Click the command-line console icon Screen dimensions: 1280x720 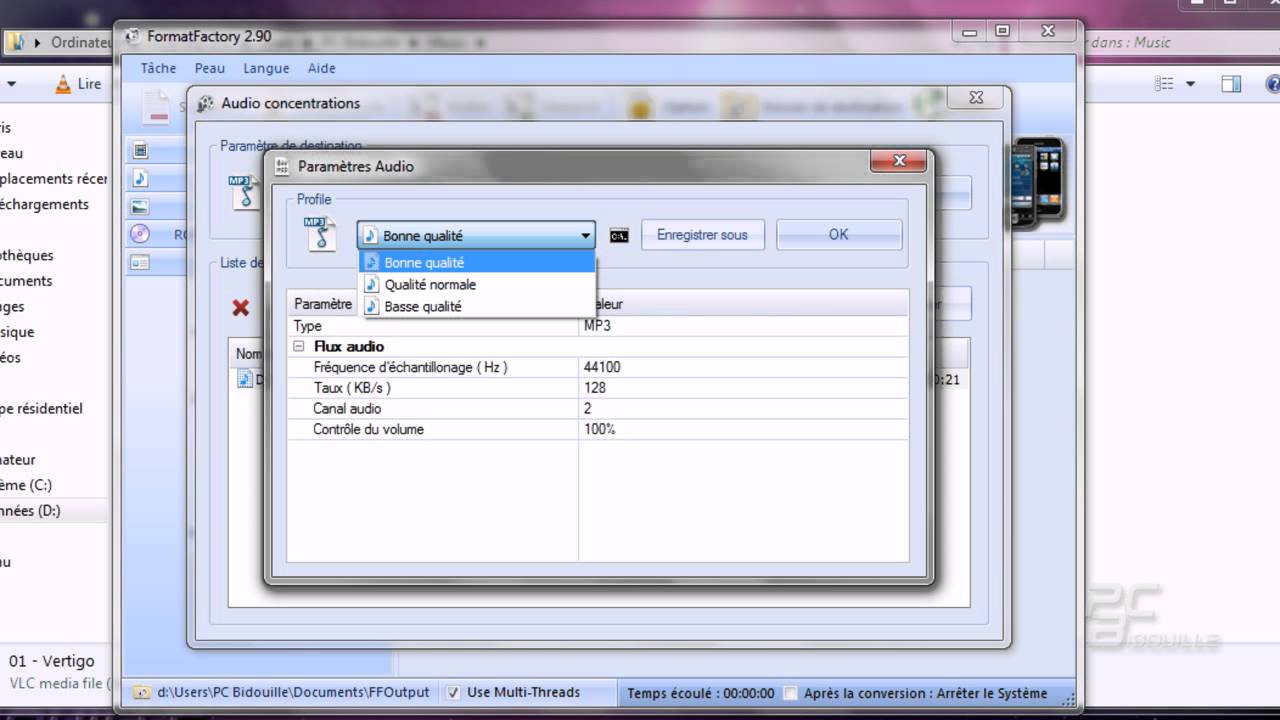619,236
